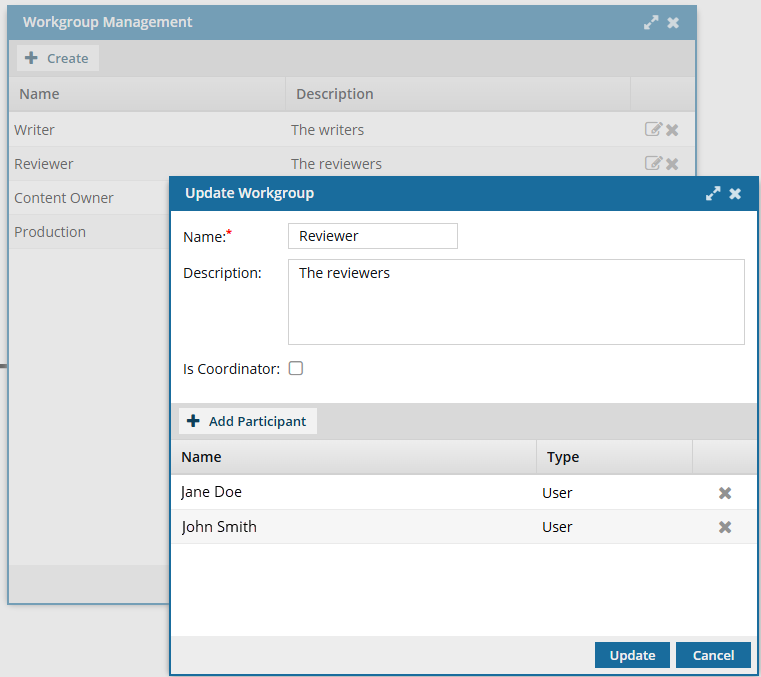The image size is (761, 677).
Task: Click the edit icon for Reviewer workgroup
Action: pyautogui.click(x=653, y=163)
